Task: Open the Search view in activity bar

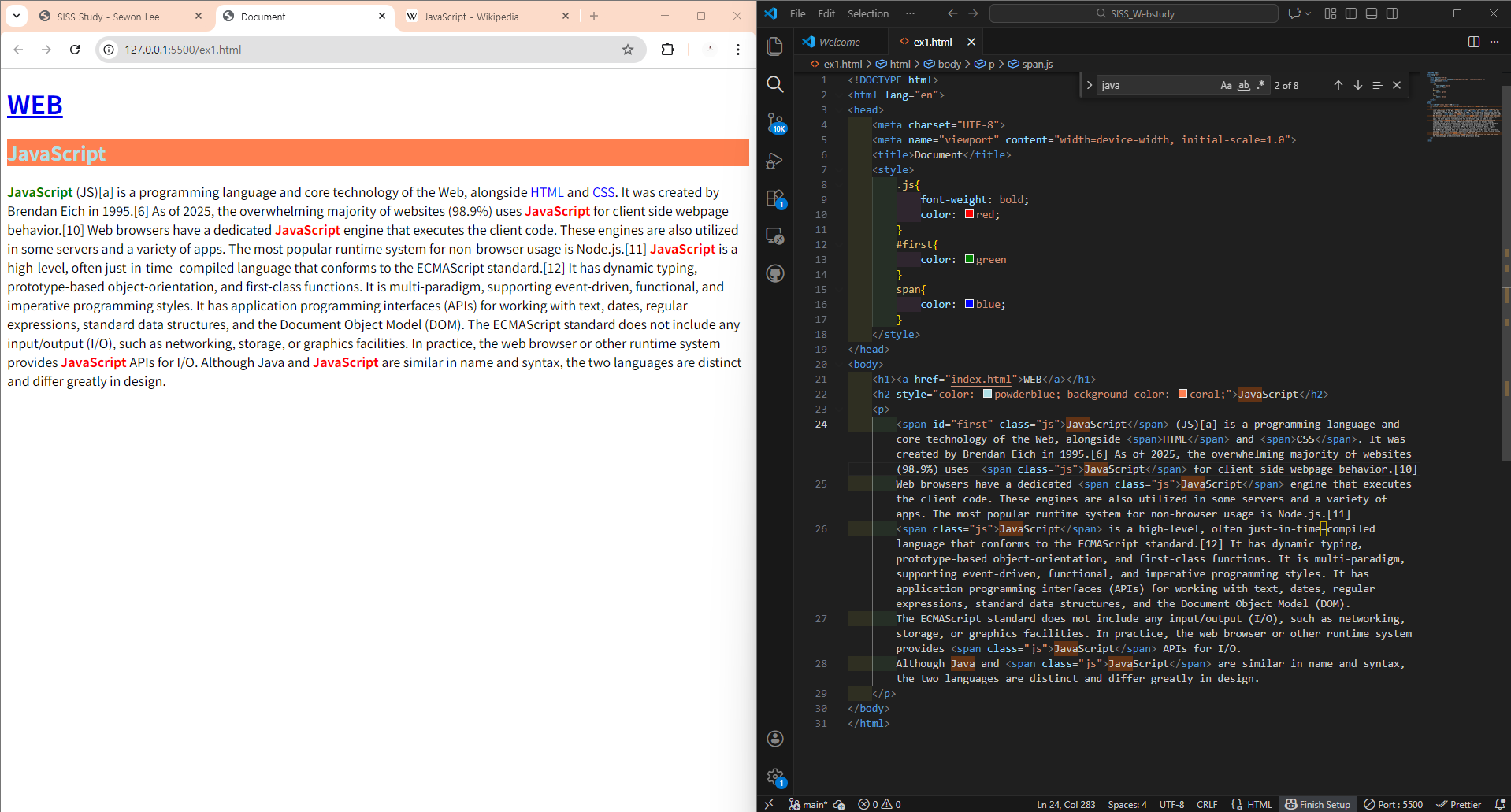Action: 775,84
